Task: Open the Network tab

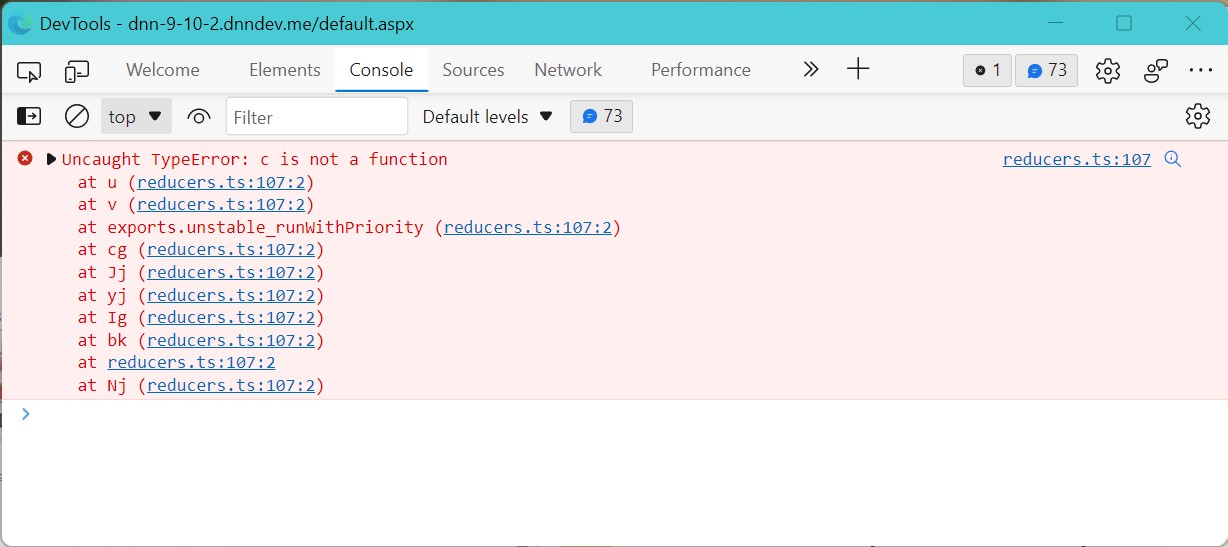Action: pos(568,70)
